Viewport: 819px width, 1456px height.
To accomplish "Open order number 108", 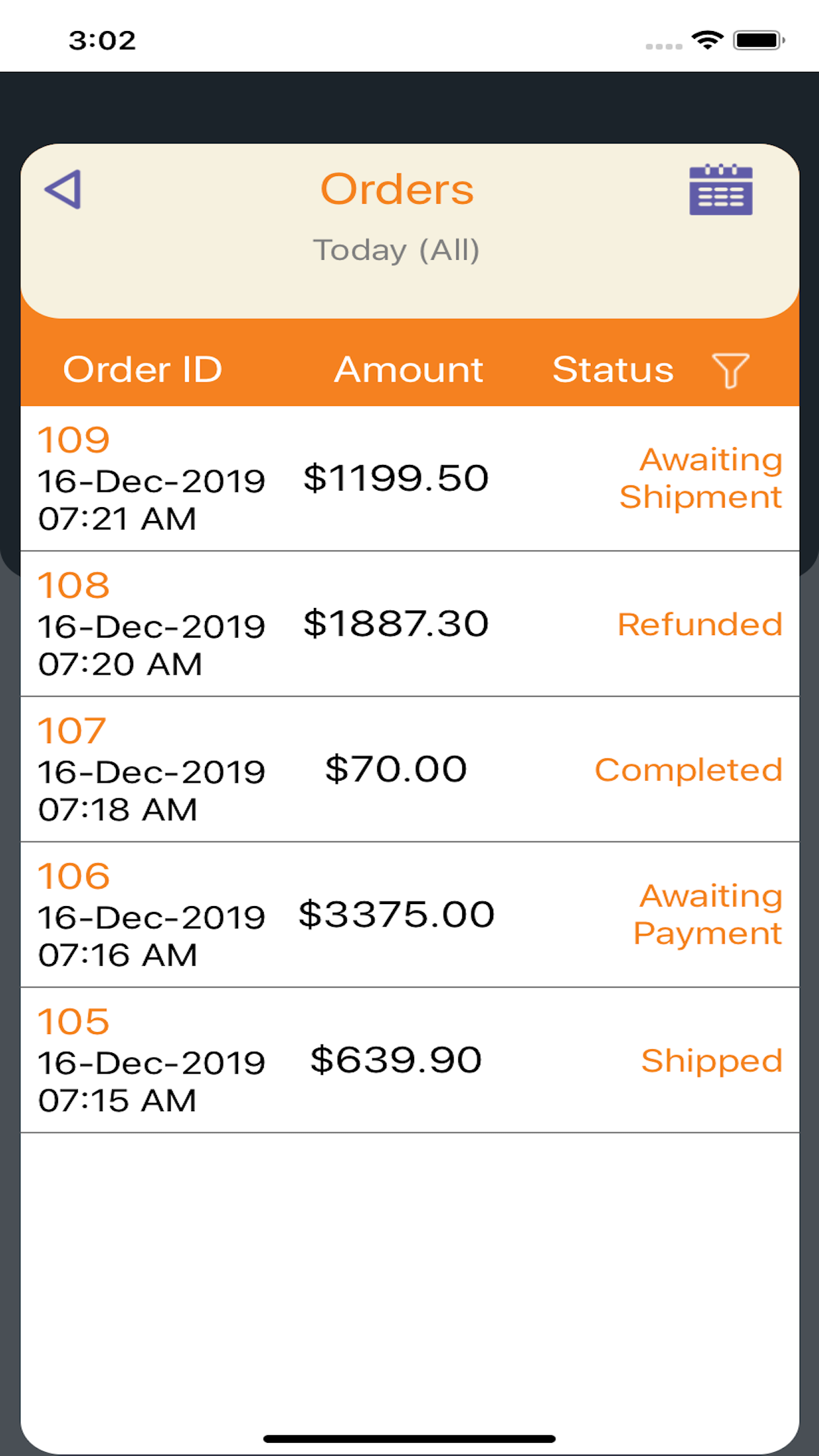I will (73, 586).
